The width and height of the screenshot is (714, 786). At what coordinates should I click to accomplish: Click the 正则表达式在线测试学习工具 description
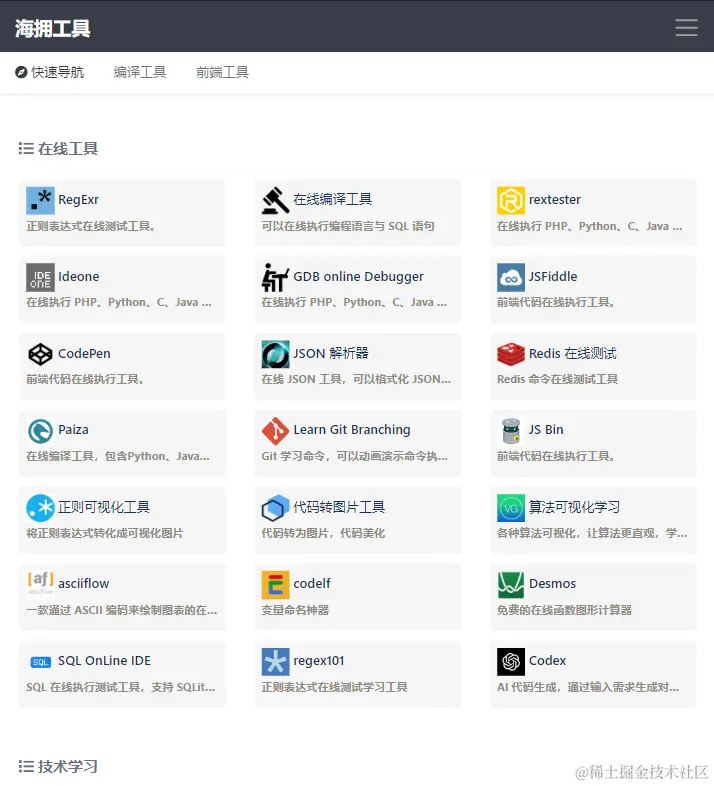pos(334,687)
